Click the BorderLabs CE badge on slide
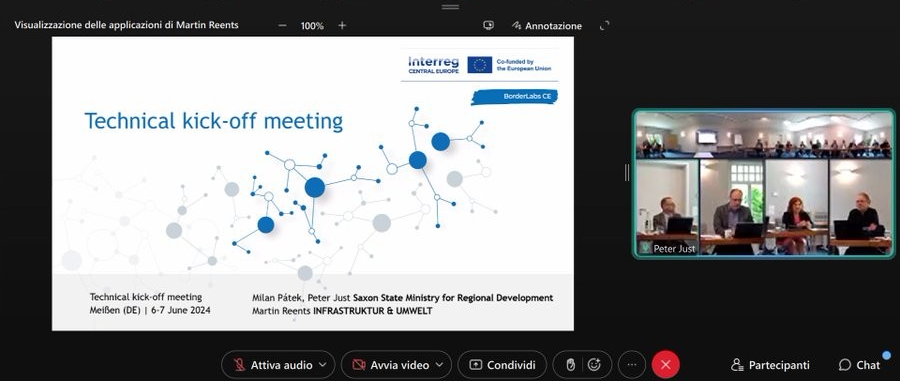Screen dimensions: 900x381 [515, 96]
